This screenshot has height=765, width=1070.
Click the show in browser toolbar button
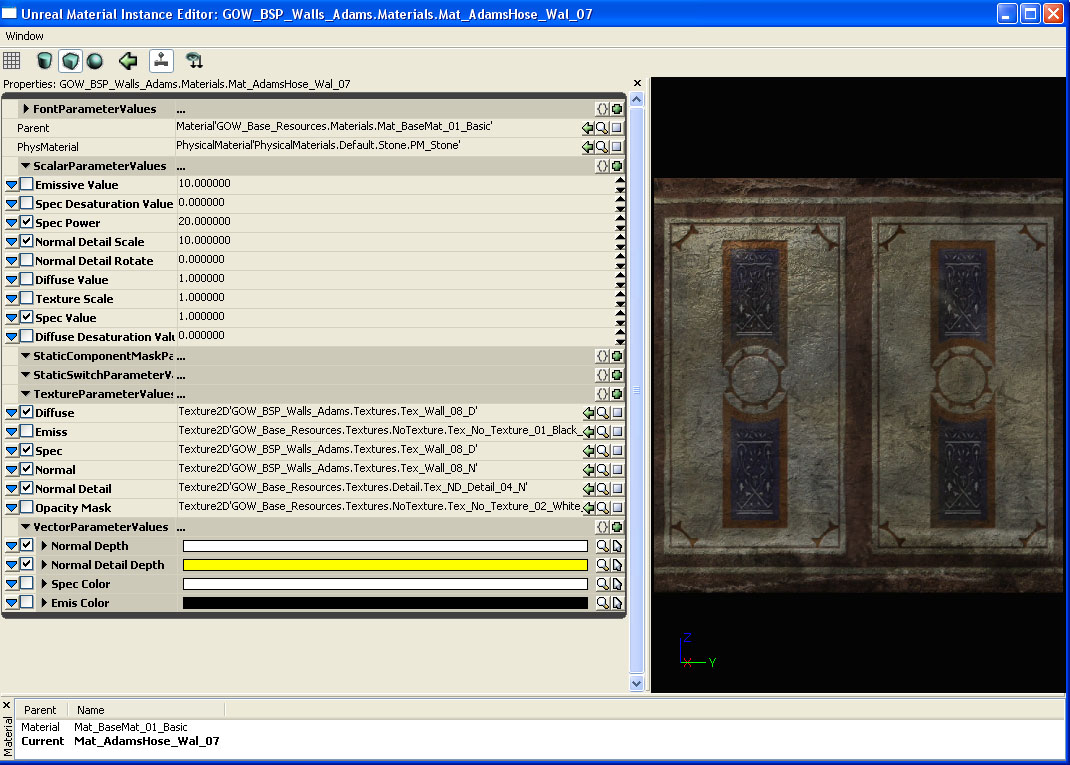(x=161, y=61)
